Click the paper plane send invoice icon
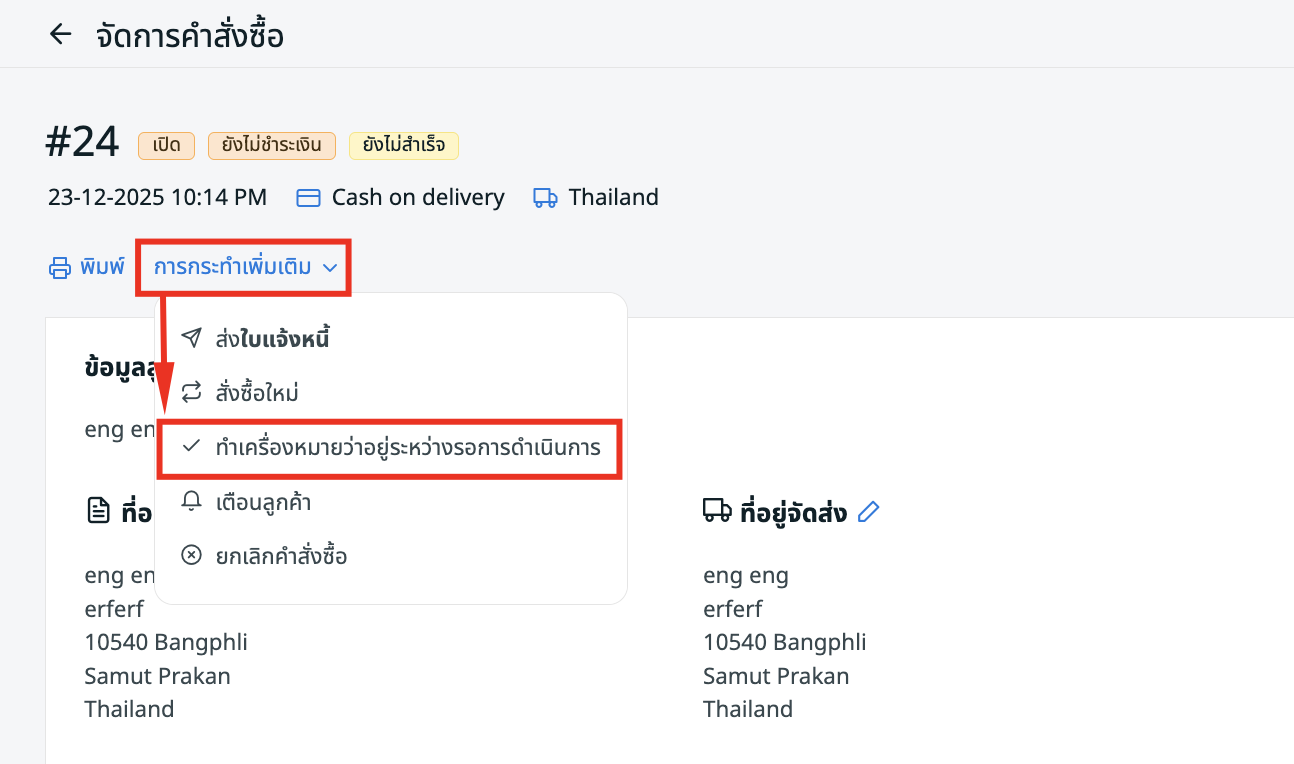 point(191,338)
